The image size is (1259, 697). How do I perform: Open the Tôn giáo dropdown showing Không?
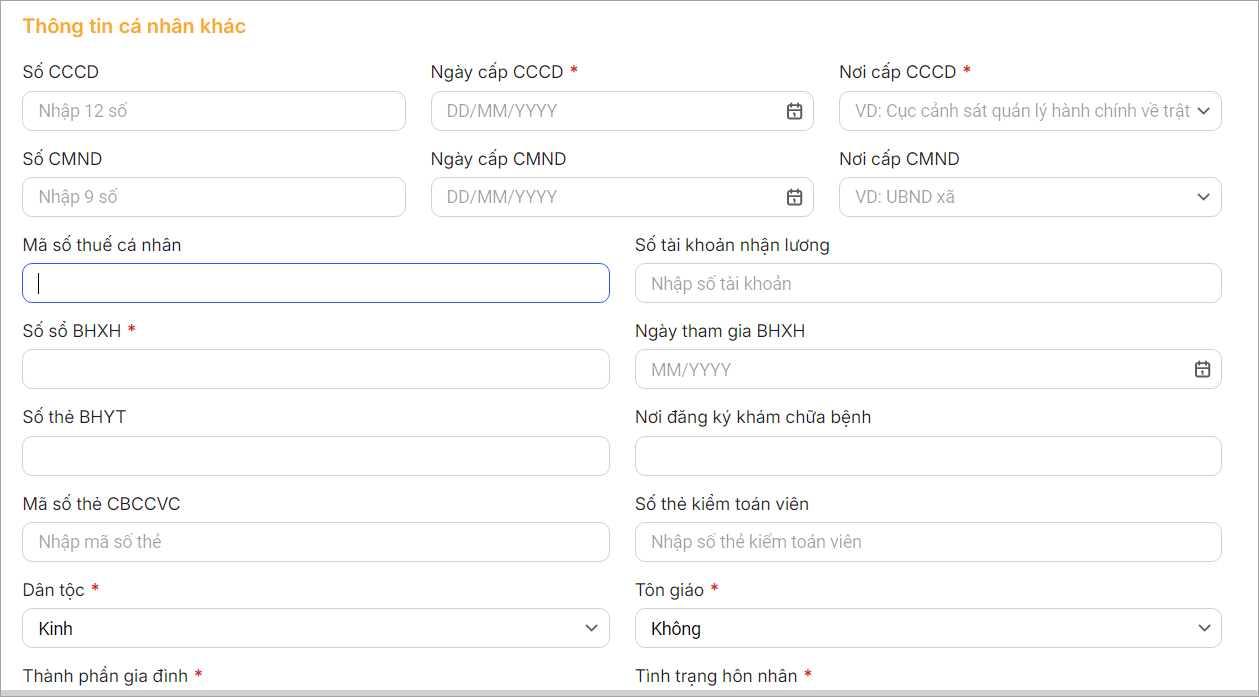click(x=927, y=629)
